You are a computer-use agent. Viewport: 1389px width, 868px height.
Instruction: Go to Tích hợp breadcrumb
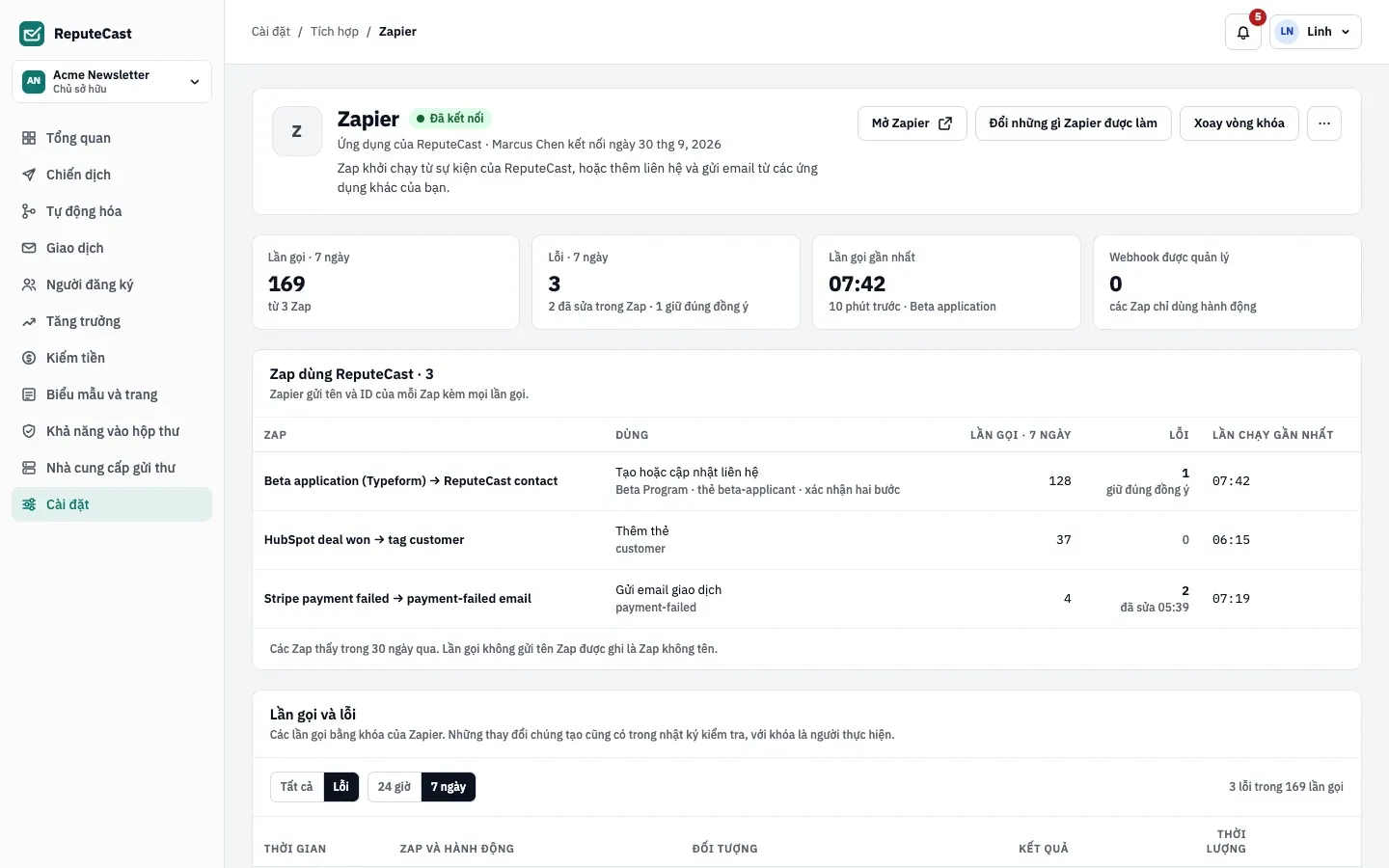335,32
